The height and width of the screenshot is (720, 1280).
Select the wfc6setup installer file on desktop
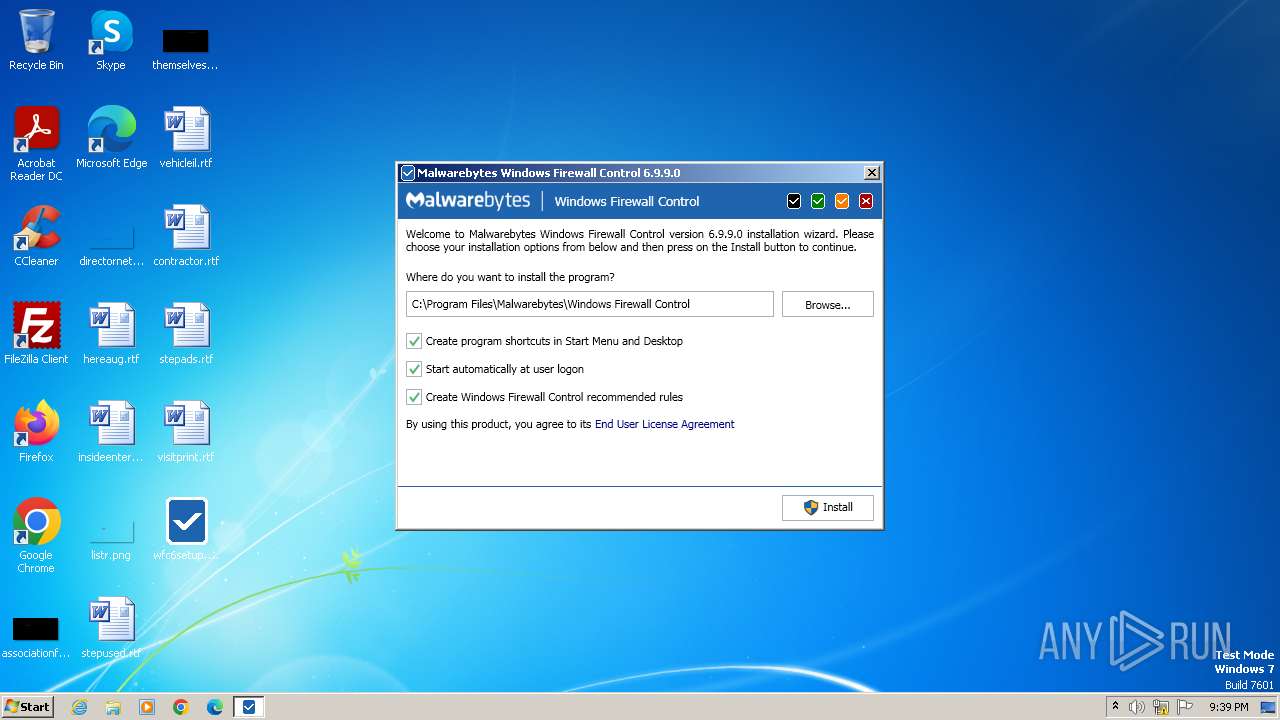coord(186,530)
